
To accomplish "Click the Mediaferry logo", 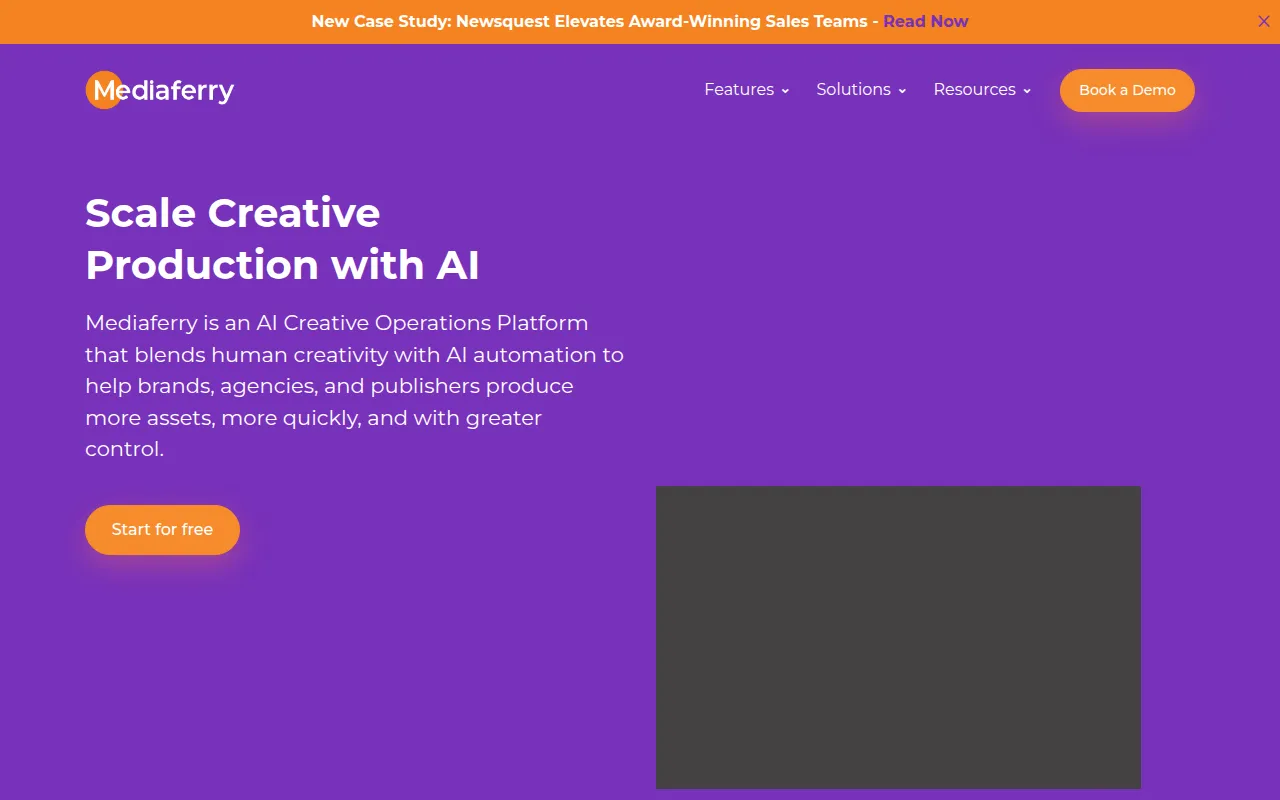I will point(160,90).
